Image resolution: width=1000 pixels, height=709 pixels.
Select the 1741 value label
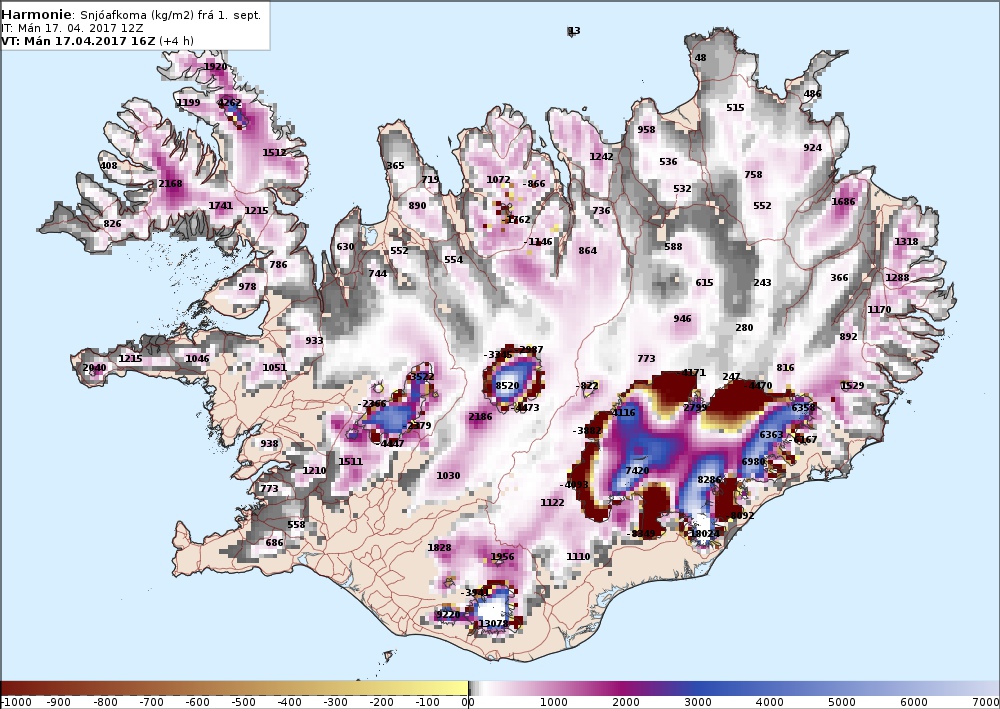(x=221, y=205)
